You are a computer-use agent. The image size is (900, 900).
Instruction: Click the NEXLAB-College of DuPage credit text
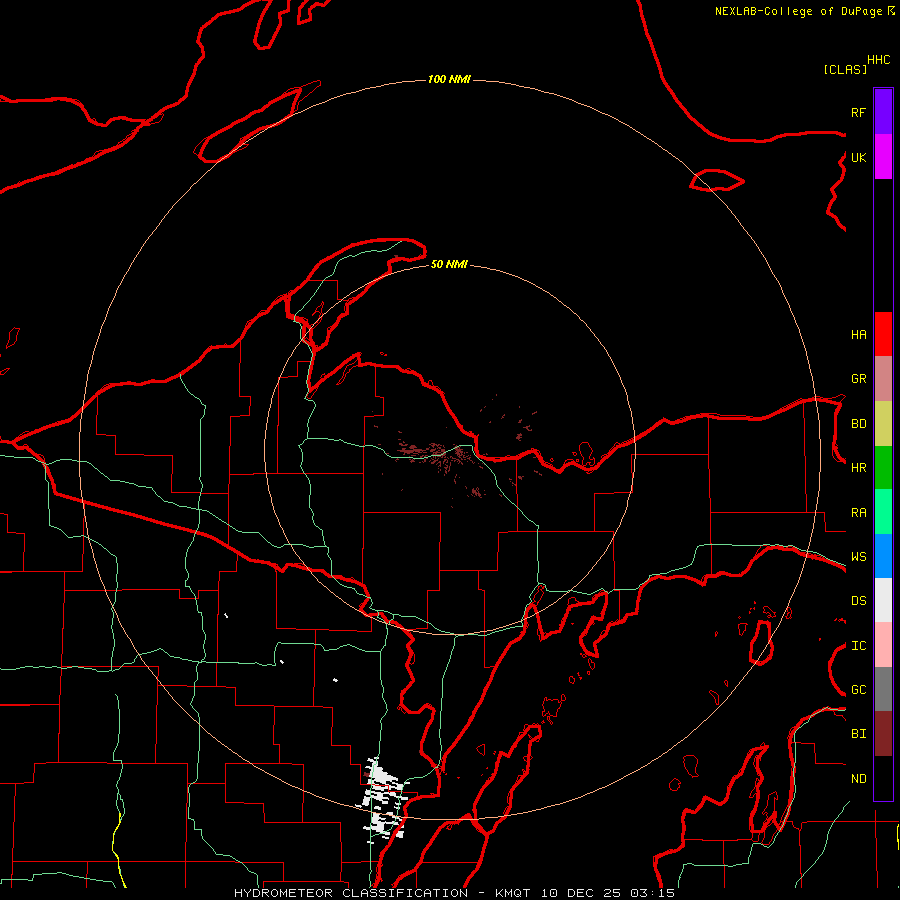click(800, 11)
